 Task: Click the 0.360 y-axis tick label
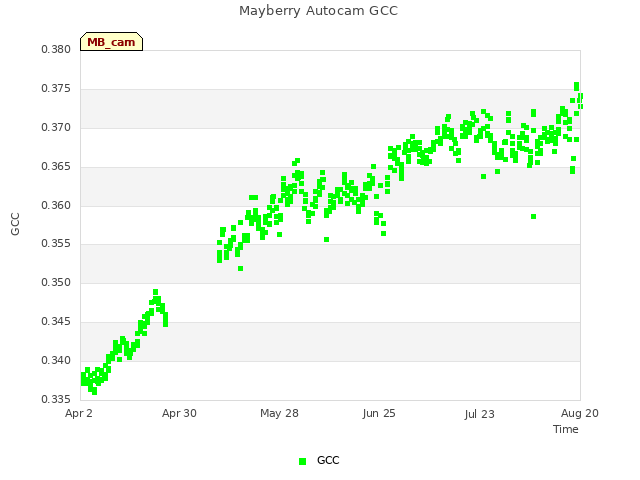click(56, 205)
